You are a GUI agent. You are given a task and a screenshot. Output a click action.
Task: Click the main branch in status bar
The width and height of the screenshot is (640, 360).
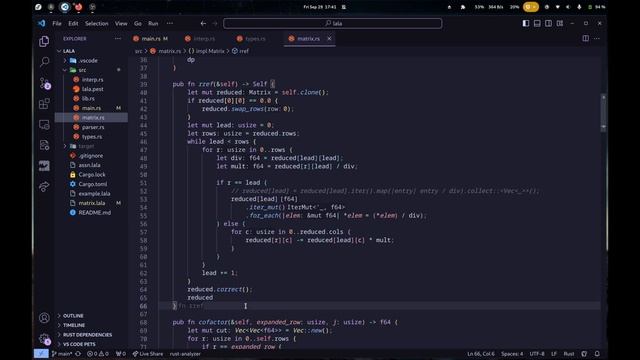point(62,354)
